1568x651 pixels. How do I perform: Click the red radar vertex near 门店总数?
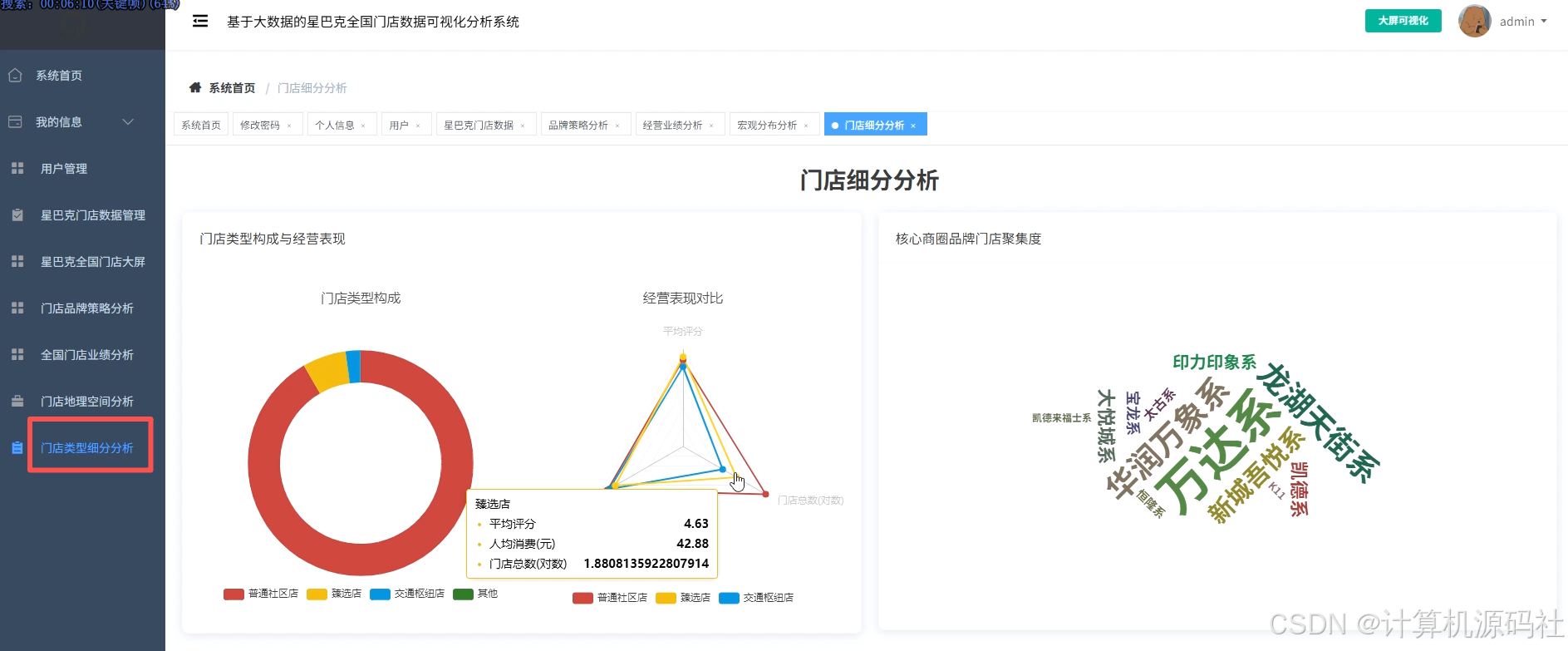coord(765,495)
